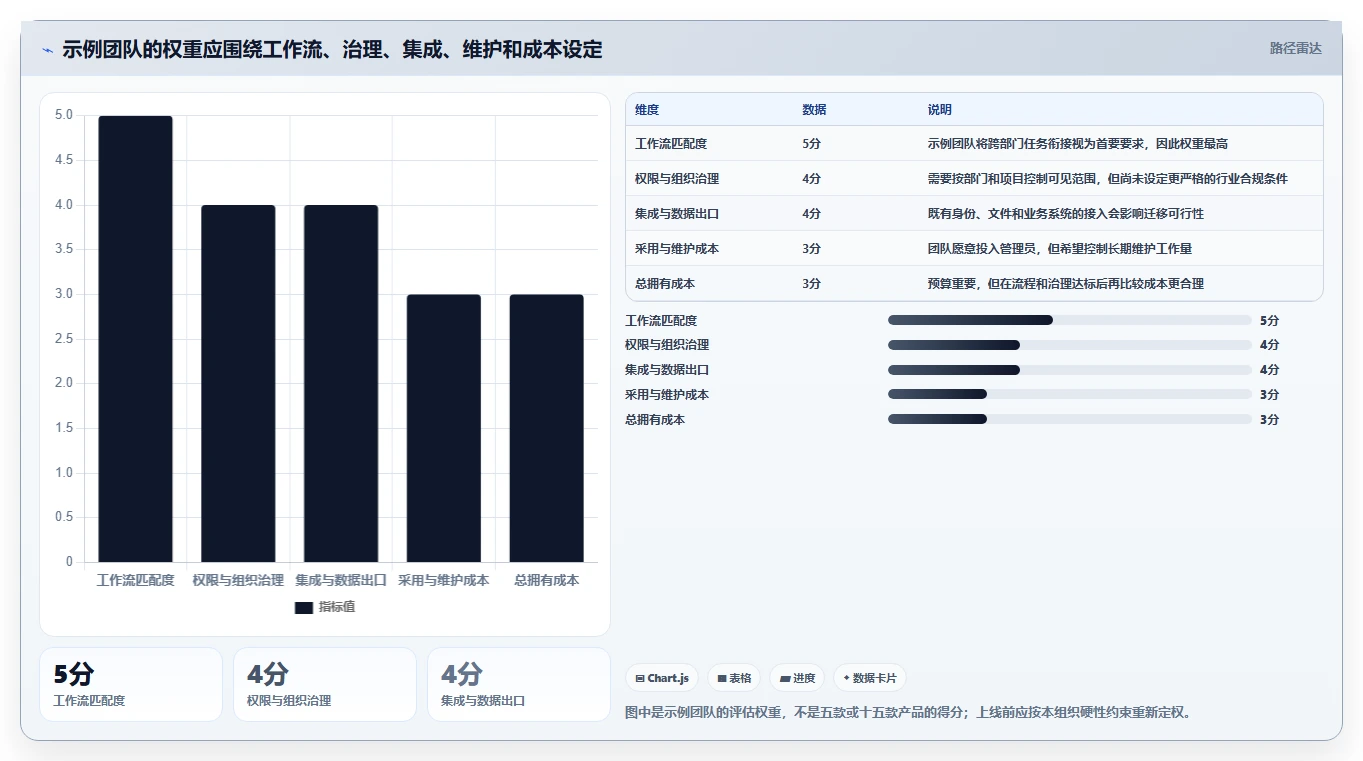
Task: Click the 集成与数据出口 label in the progress list
Action: (667, 370)
